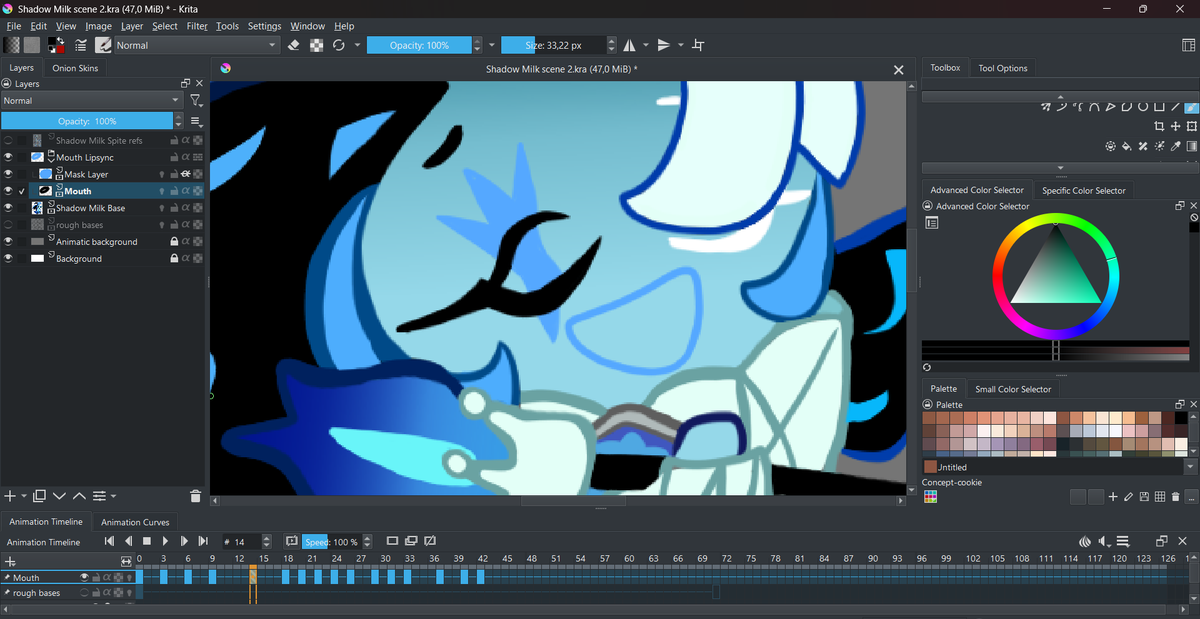This screenshot has height=619, width=1200.
Task: Open the layer filter funnel dropdown
Action: [x=196, y=101]
